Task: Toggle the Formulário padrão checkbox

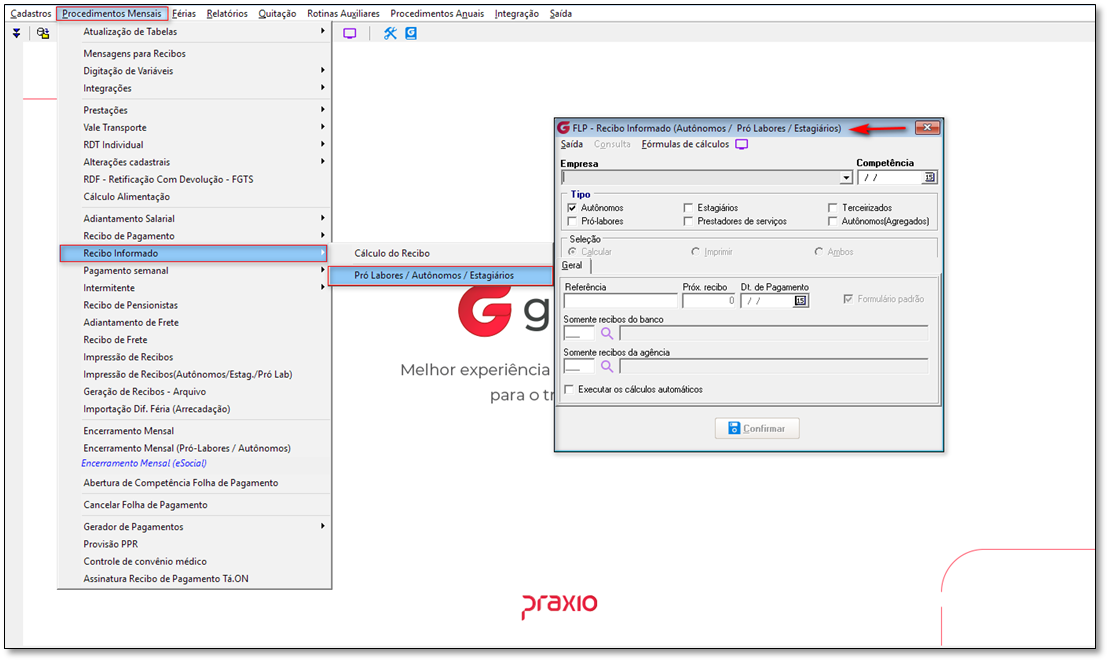Action: point(848,299)
